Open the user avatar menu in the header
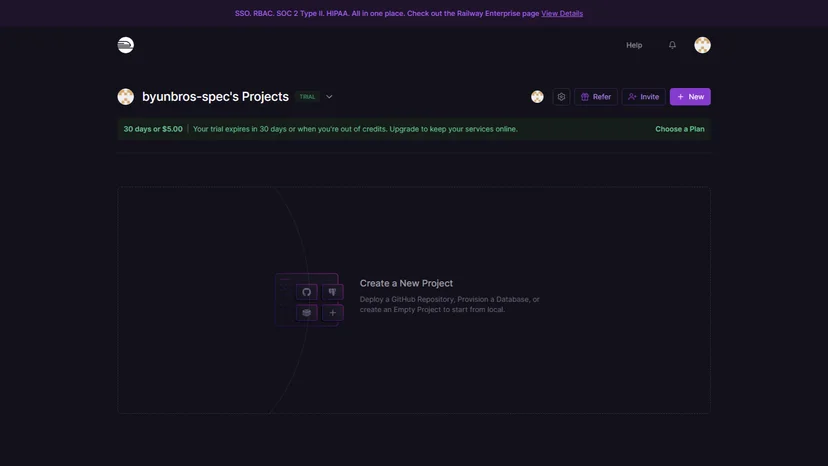The image size is (828, 466). point(702,45)
